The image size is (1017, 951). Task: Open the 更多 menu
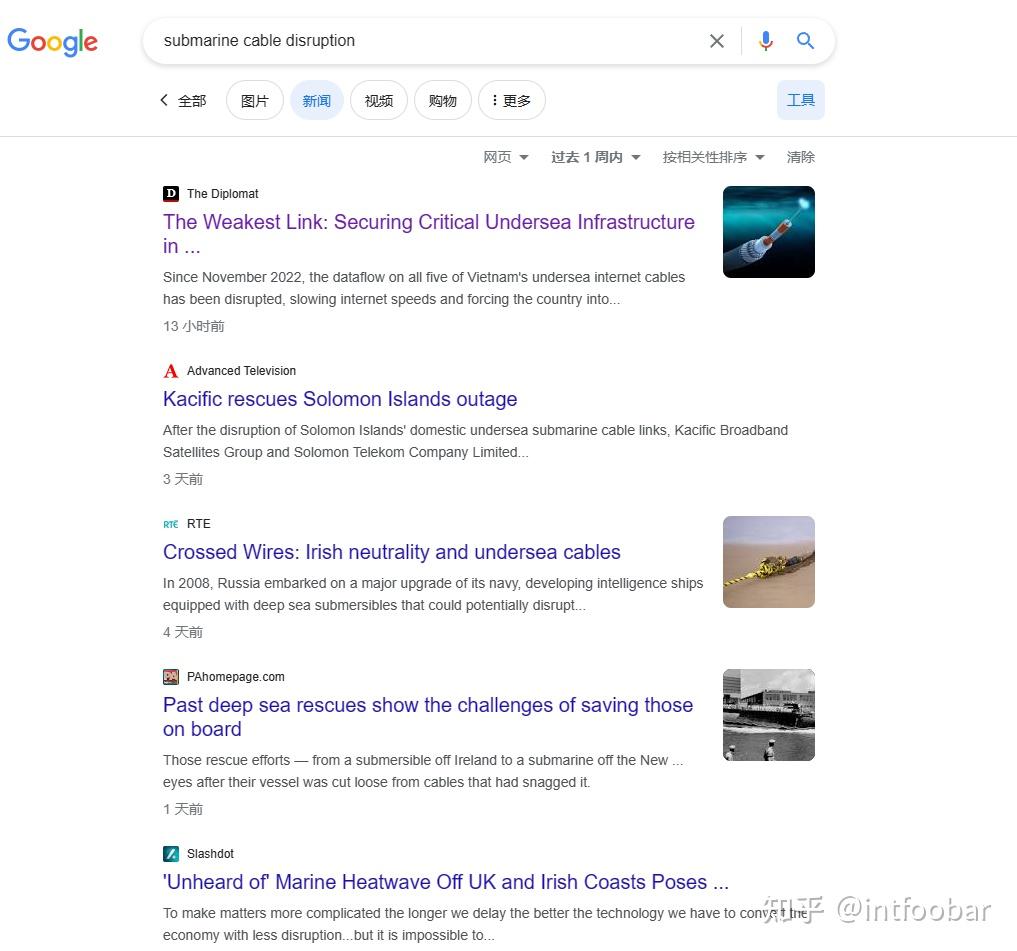pos(512,101)
